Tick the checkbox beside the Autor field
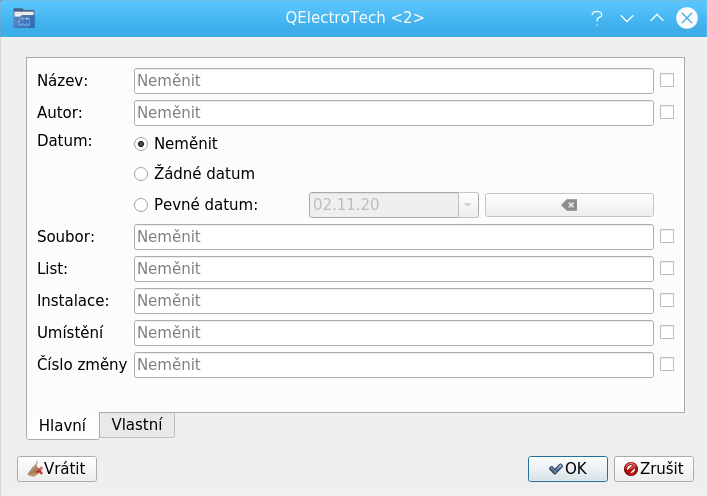Image resolution: width=707 pixels, height=496 pixels. pos(667,112)
